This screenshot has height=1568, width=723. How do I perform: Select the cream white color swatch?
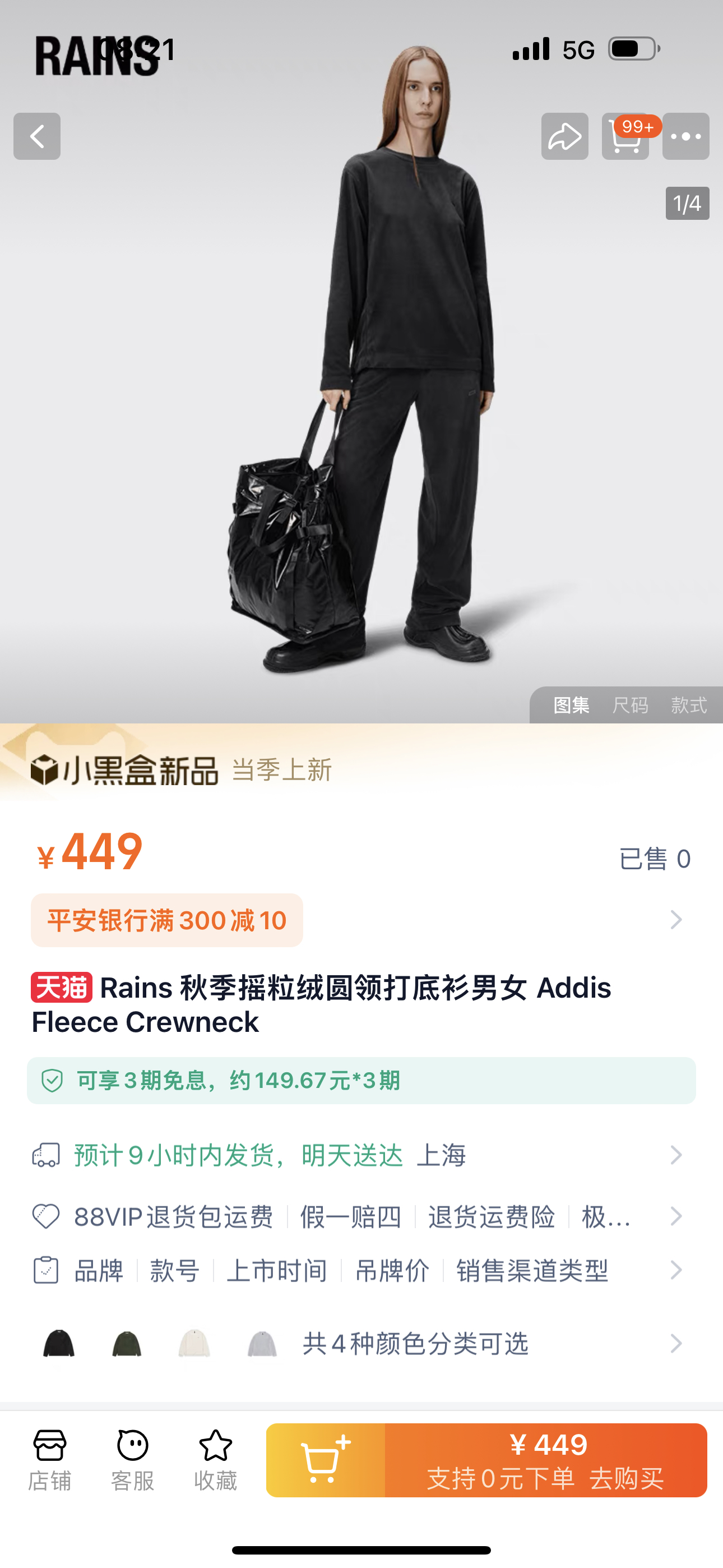tap(194, 1343)
